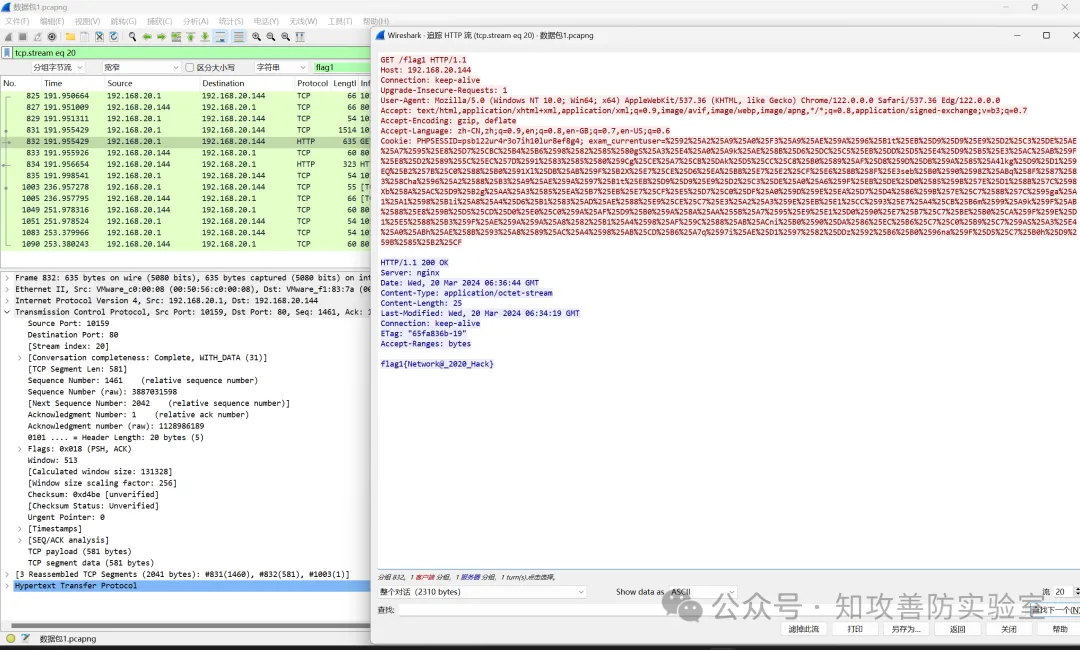This screenshot has height=650, width=1080.
Task: Open the Show data as ASCII dropdown
Action: (703, 591)
